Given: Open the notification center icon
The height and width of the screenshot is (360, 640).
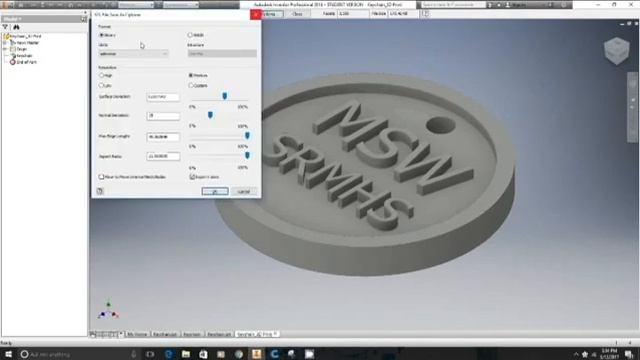Looking at the screenshot, I should [629, 354].
